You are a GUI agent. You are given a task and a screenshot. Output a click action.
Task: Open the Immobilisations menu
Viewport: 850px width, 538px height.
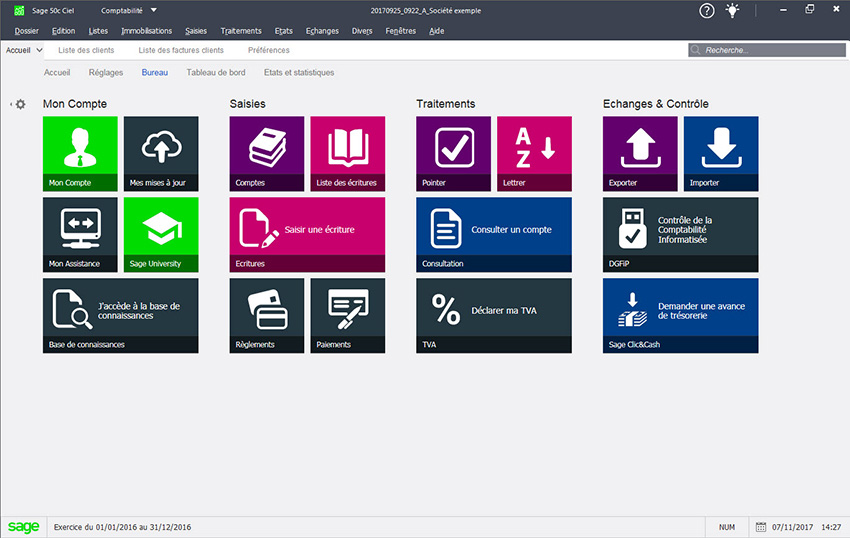pyautogui.click(x=146, y=31)
